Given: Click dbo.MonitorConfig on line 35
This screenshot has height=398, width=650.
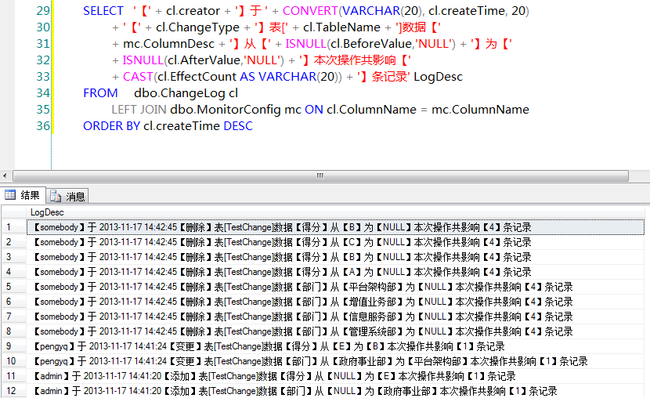Looking at the screenshot, I should coord(226,109).
